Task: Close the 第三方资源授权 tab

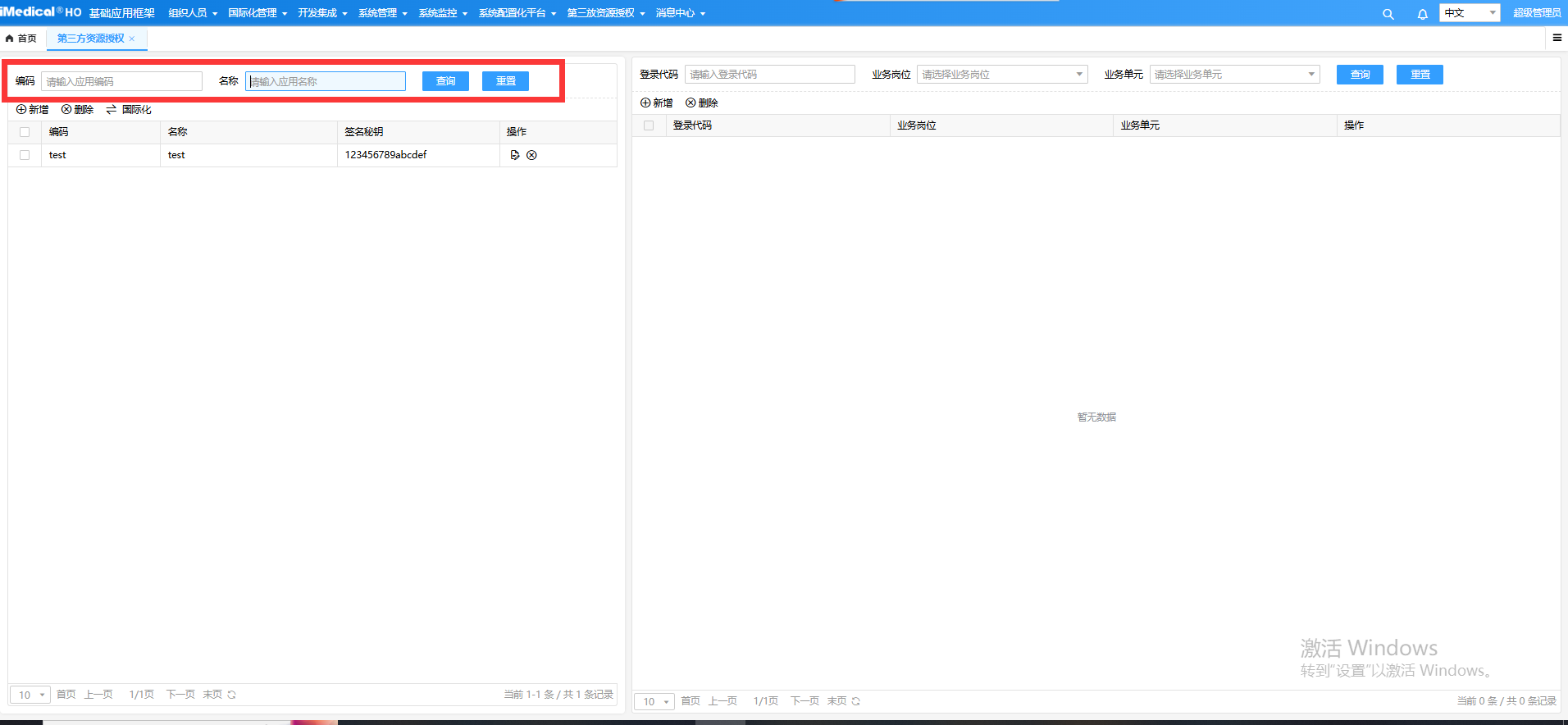Action: pyautogui.click(x=132, y=39)
